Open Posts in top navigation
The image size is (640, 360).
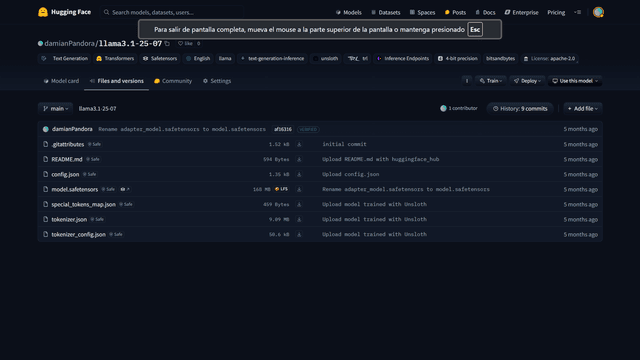click(x=455, y=12)
